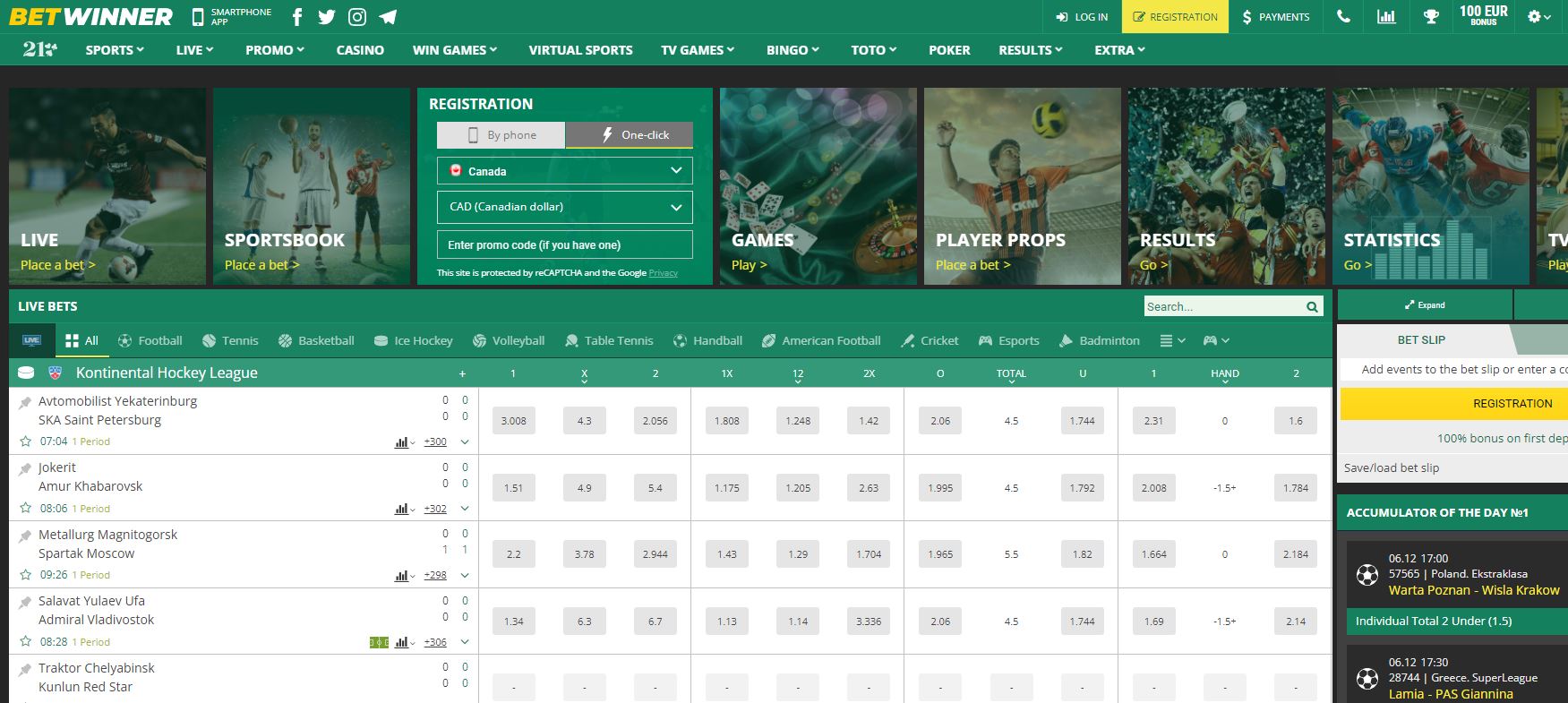Image resolution: width=1568 pixels, height=703 pixels.
Task: Open the Instagram social icon
Action: tap(357, 17)
